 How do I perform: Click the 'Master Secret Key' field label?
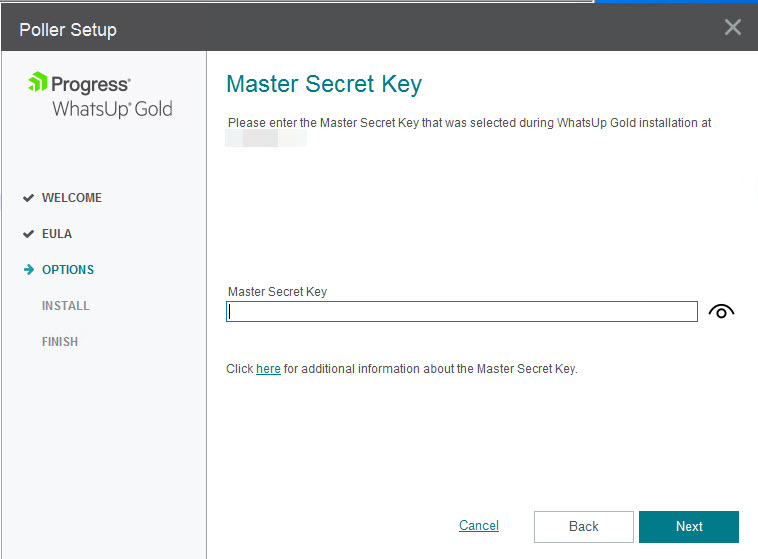(x=277, y=292)
